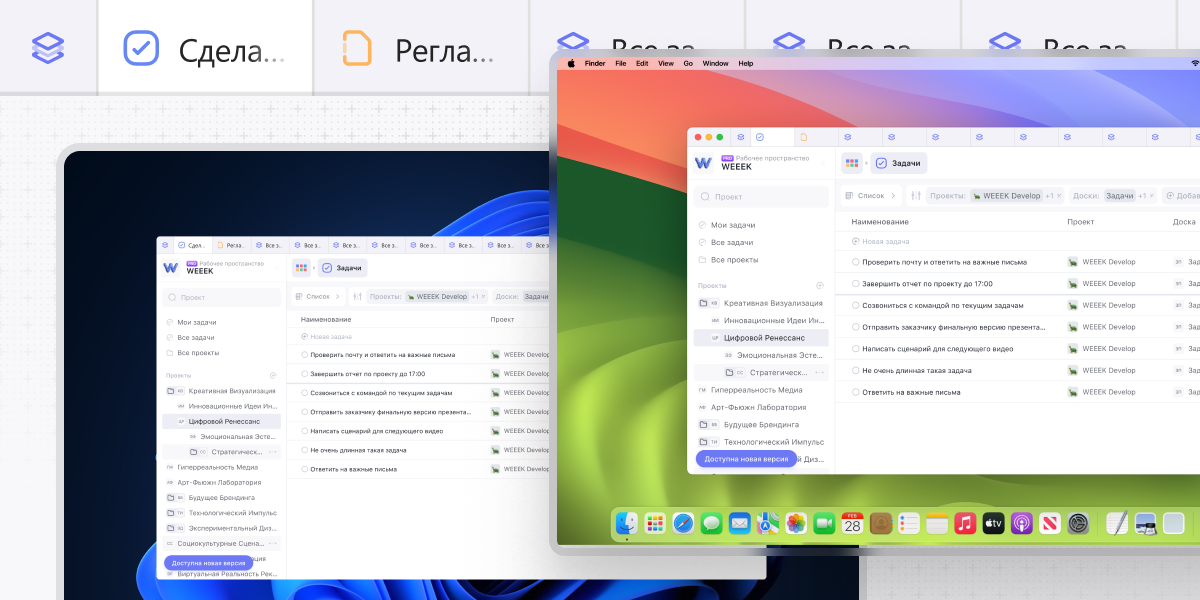Launch Finder from the macOS dock

coord(627,523)
